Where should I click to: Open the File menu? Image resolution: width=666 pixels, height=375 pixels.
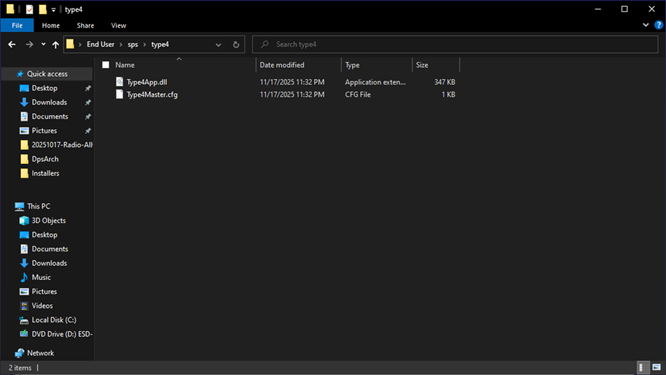click(x=17, y=25)
